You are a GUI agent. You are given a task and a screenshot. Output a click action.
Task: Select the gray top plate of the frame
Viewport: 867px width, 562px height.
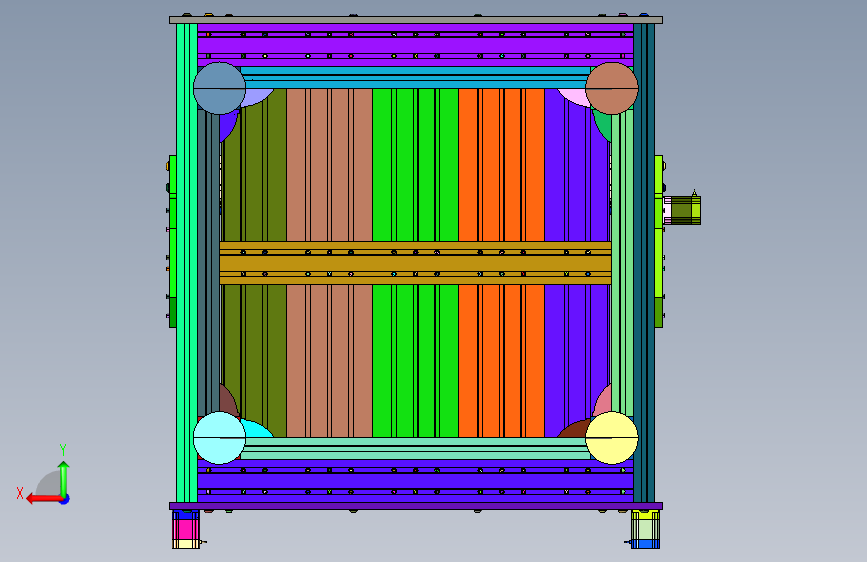tap(416, 20)
